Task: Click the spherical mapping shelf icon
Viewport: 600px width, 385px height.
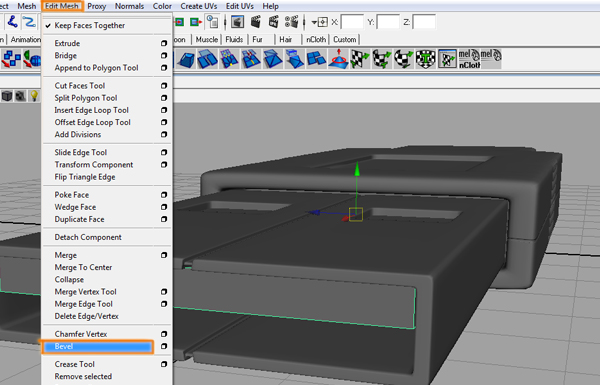Action: coord(403,59)
